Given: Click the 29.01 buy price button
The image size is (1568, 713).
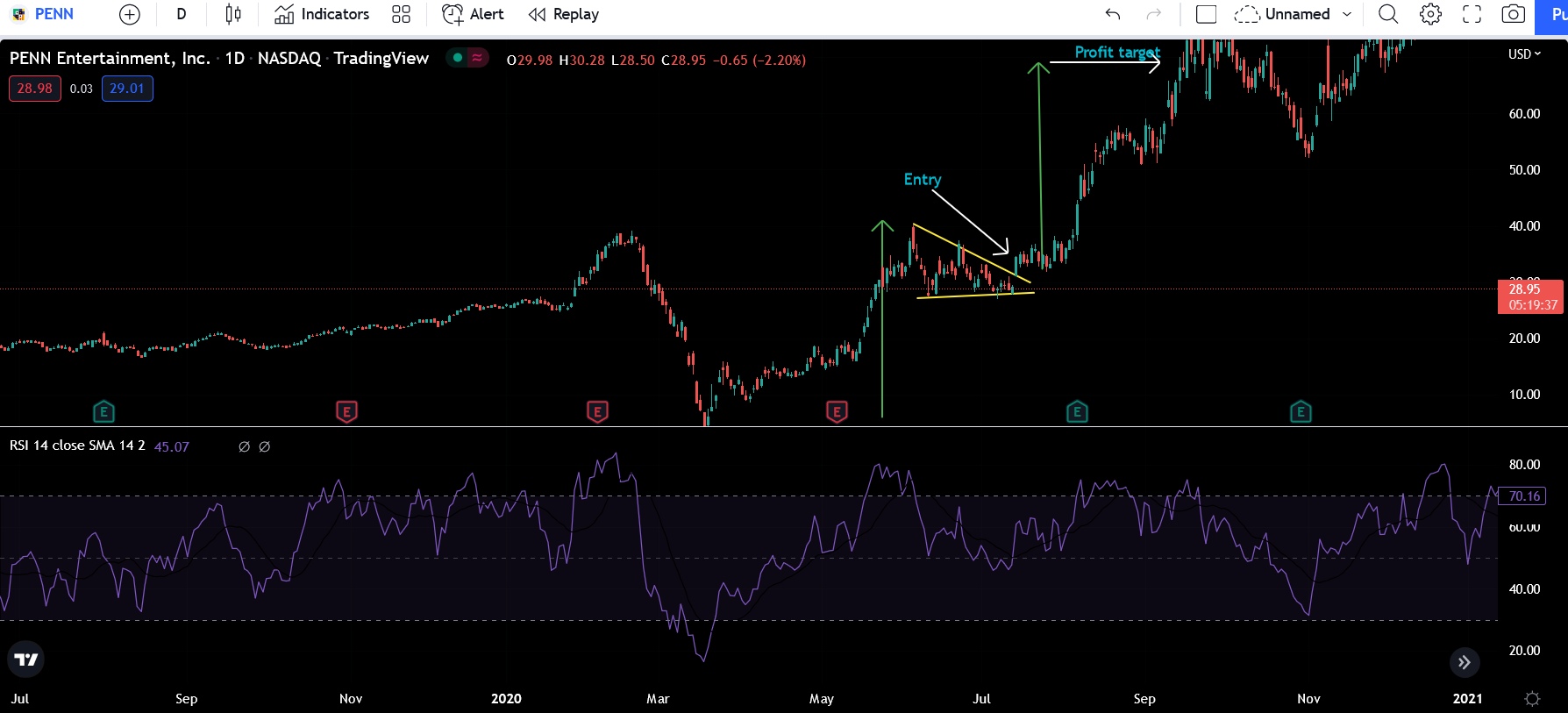Looking at the screenshot, I should [x=127, y=89].
